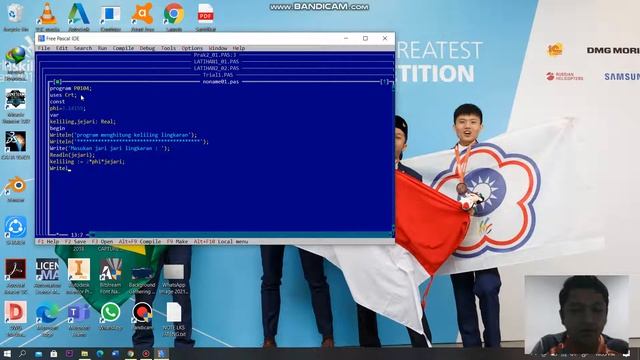Open the Autodesk Inventor desktop icon
This screenshot has width=640, height=360.
(x=79, y=276)
